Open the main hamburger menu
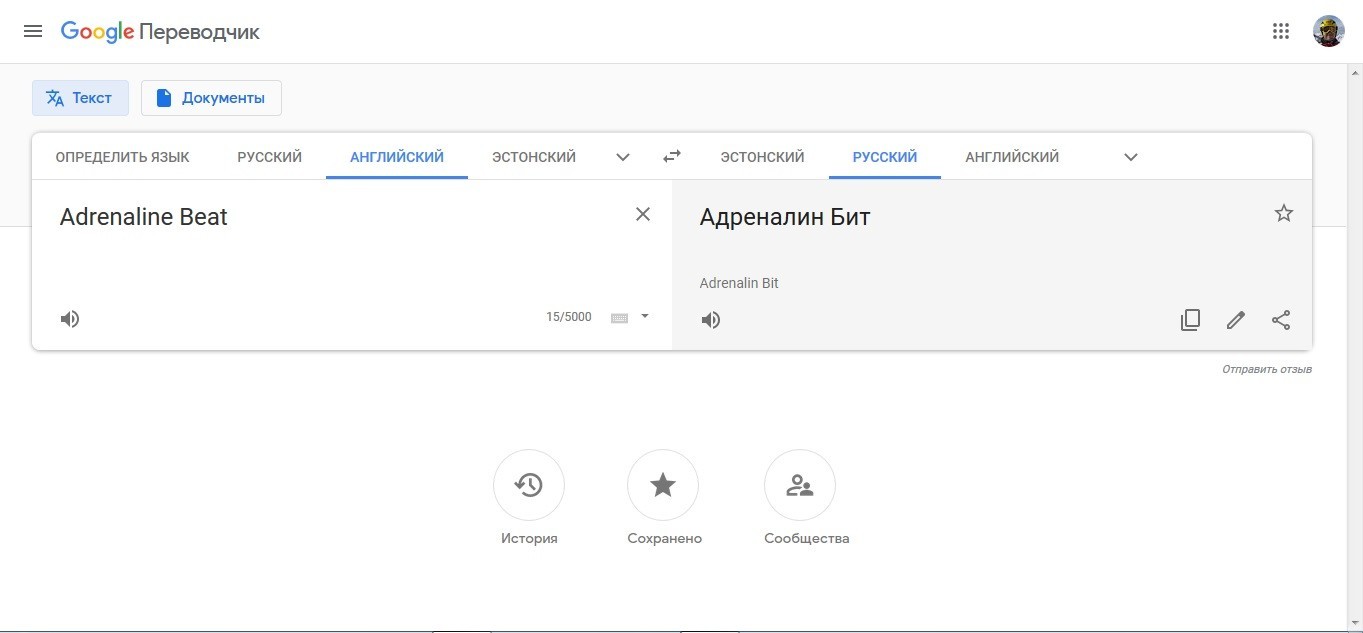 33,31
